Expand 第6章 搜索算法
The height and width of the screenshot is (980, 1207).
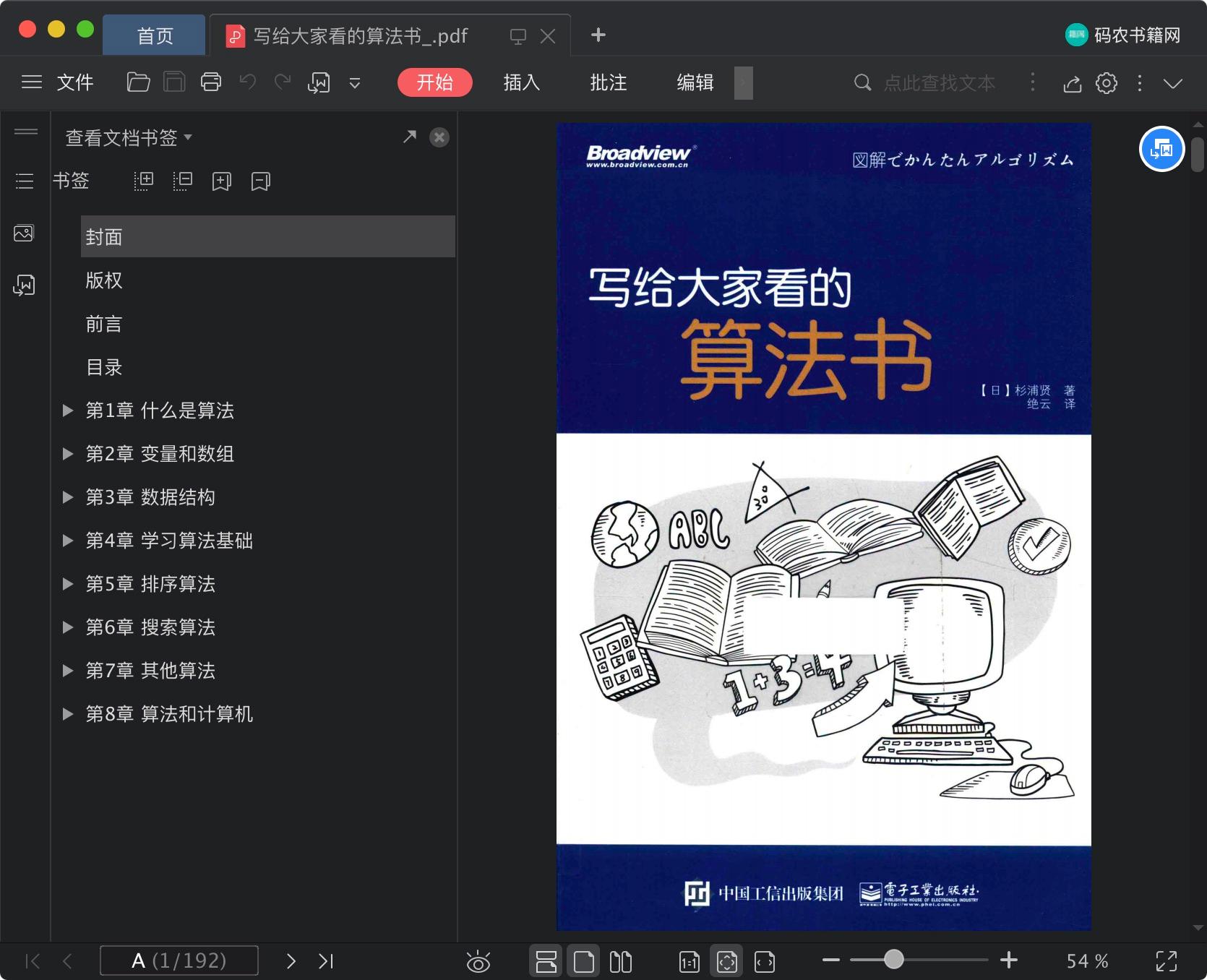pyautogui.click(x=68, y=627)
